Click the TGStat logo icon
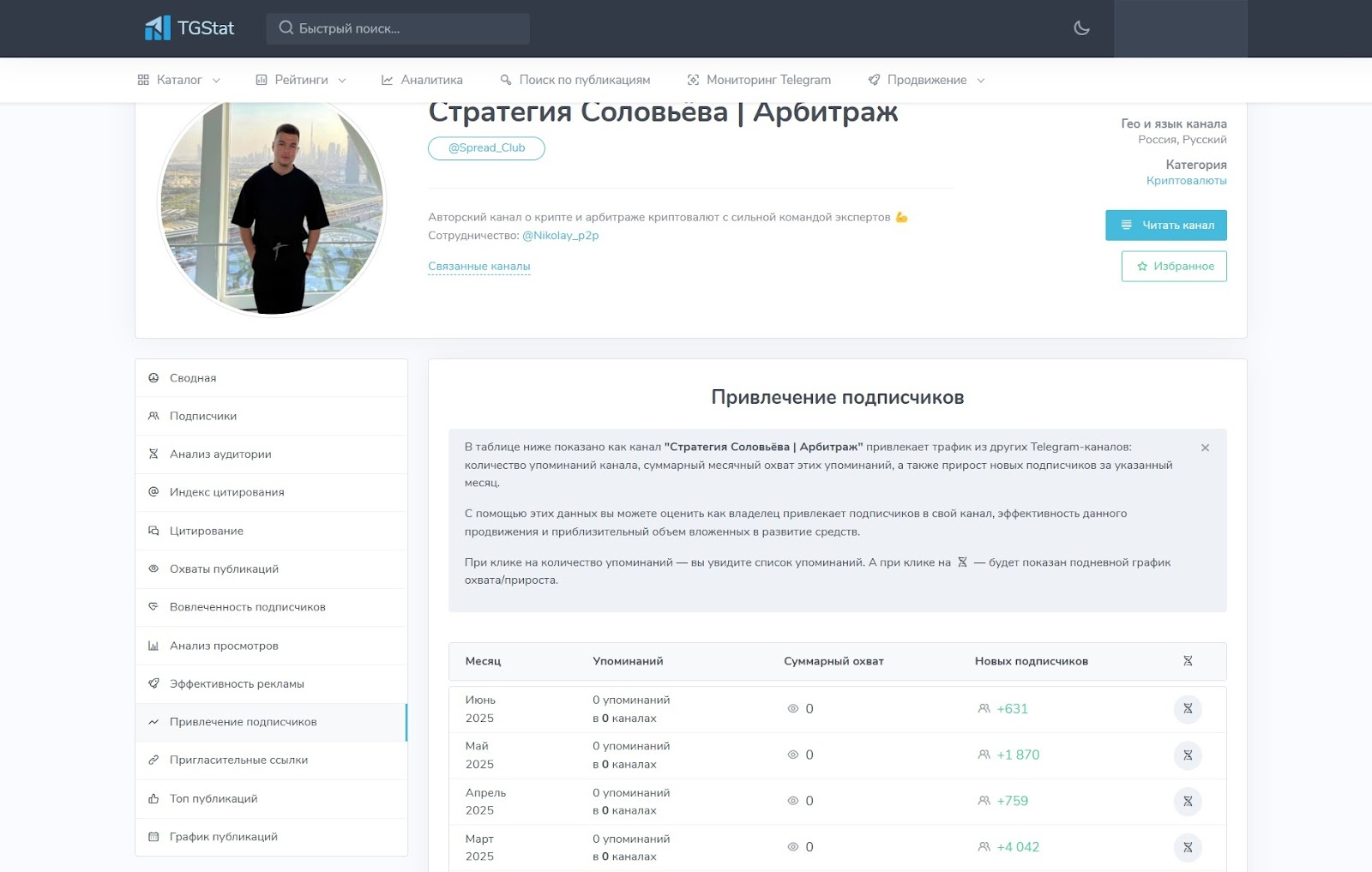Screen dimensions: 1372x872 coord(158,28)
